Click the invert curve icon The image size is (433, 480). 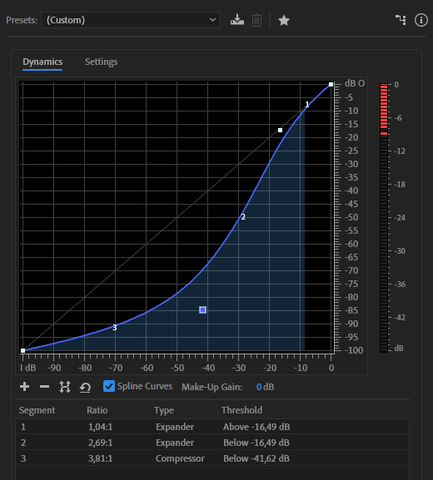coord(65,387)
